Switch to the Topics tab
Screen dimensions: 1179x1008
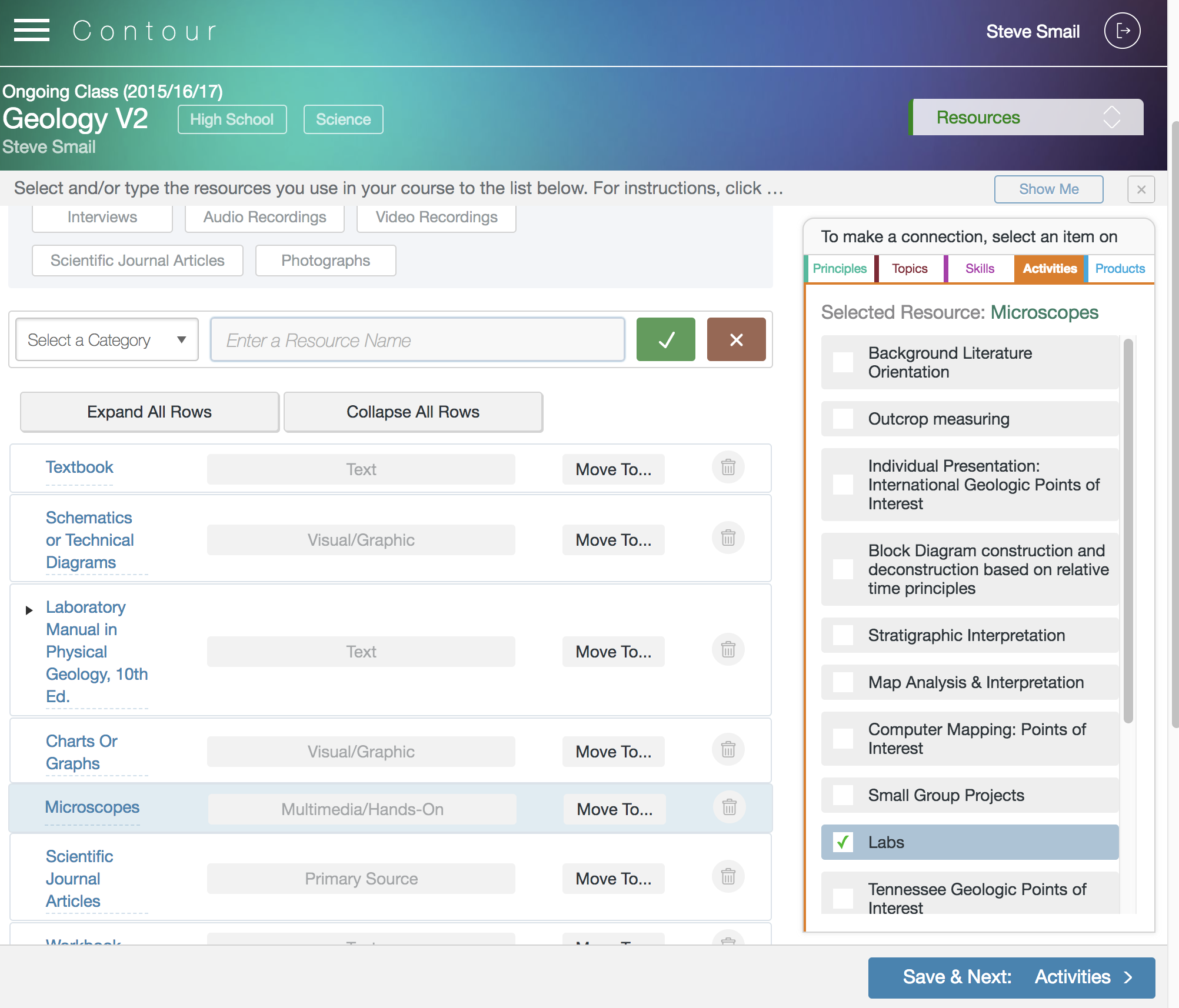coord(910,269)
